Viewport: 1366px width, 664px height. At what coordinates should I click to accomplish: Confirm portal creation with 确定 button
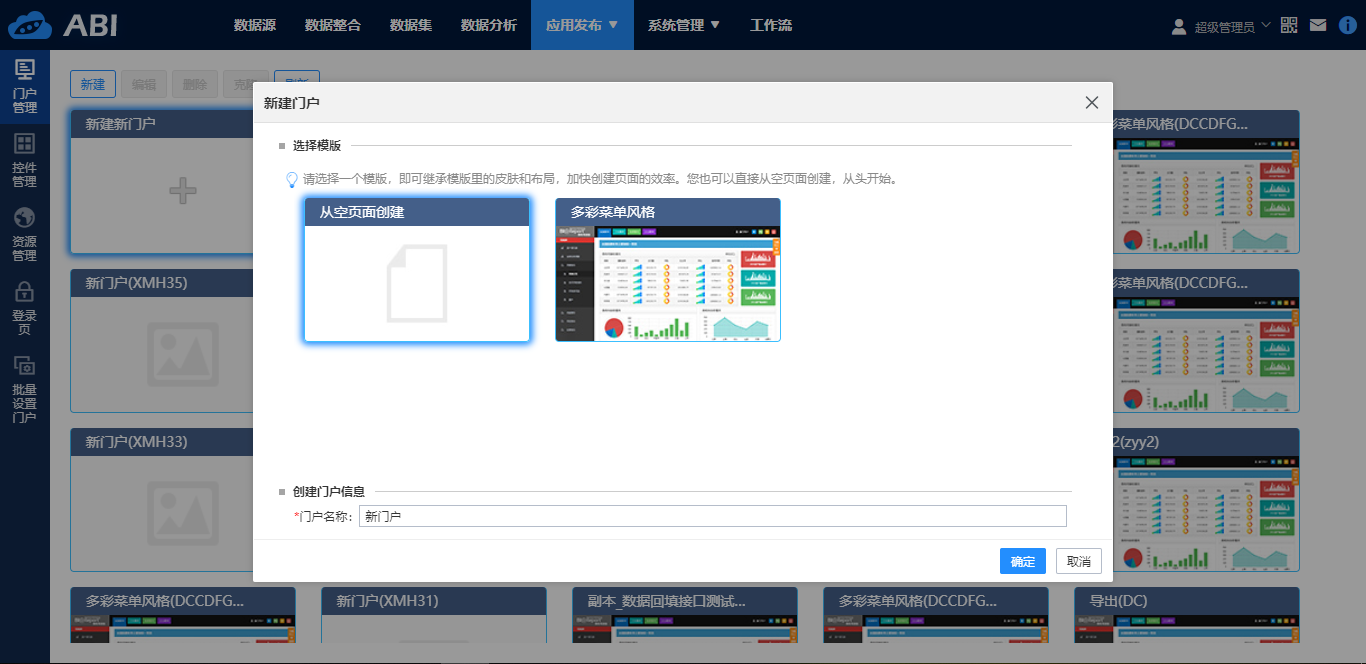pos(1022,561)
